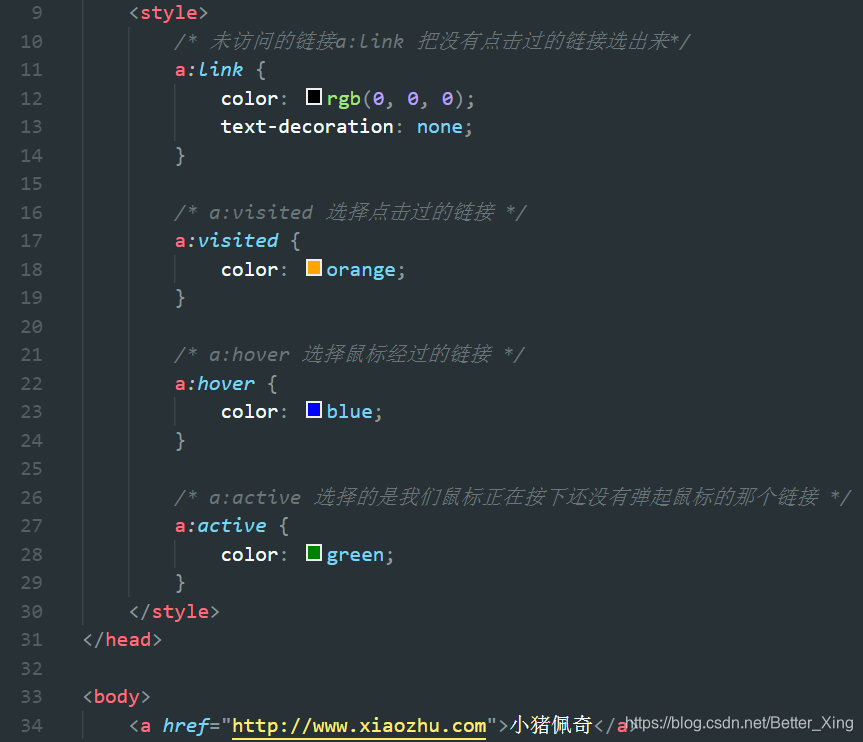Click line number 34 in the gutter
This screenshot has width=863, height=742.
(x=31, y=726)
